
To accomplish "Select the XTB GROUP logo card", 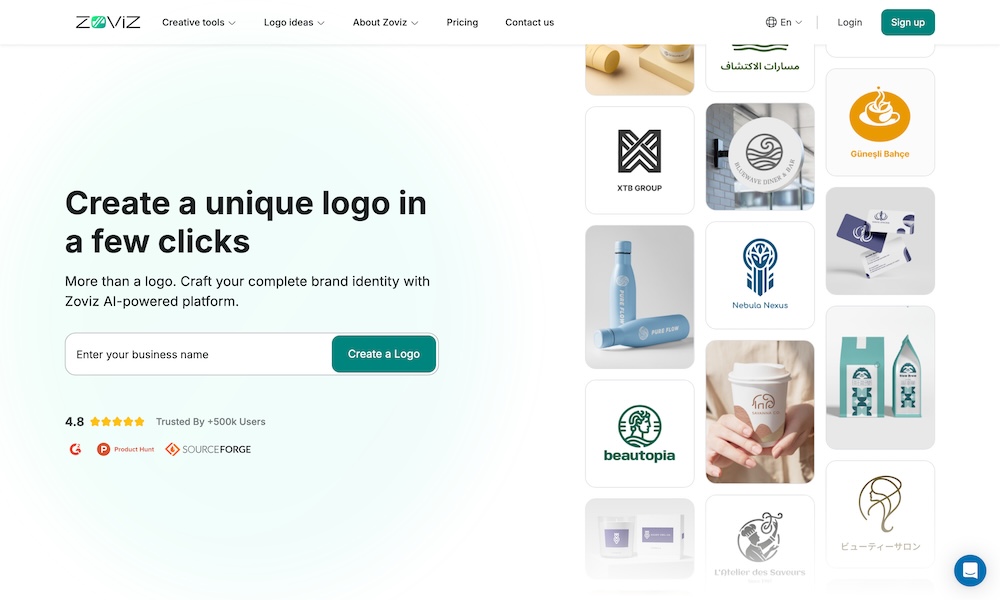I will pyautogui.click(x=639, y=160).
